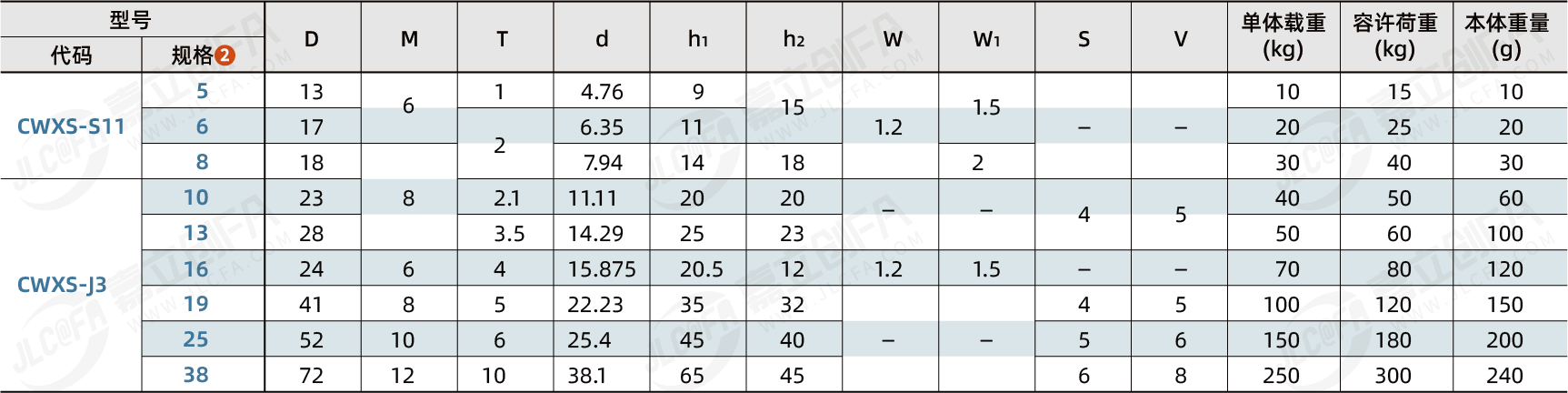The width and height of the screenshot is (1568, 393).
Task: Choose specification 19 entry
Action: click(196, 304)
